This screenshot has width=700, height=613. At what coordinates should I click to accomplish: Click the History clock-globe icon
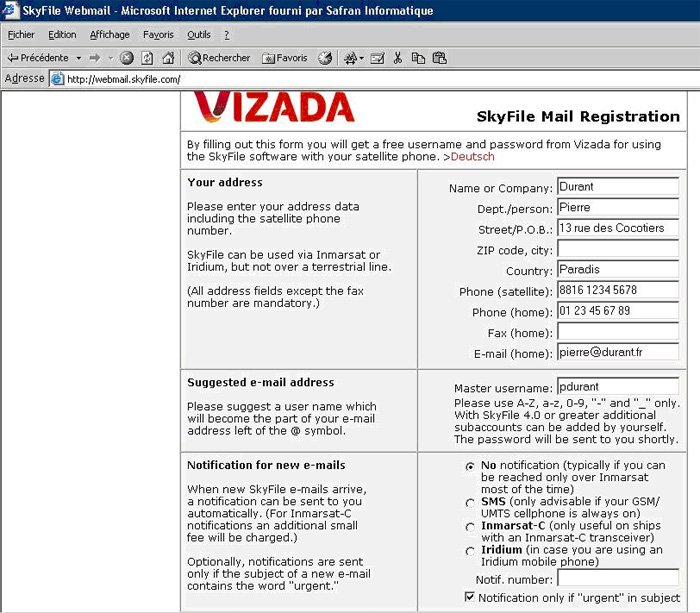(325, 58)
